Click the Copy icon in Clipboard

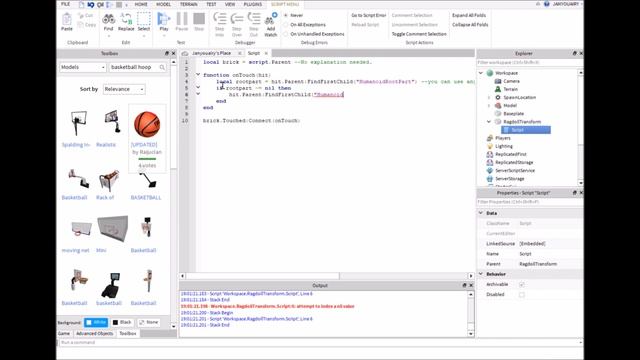(81, 25)
